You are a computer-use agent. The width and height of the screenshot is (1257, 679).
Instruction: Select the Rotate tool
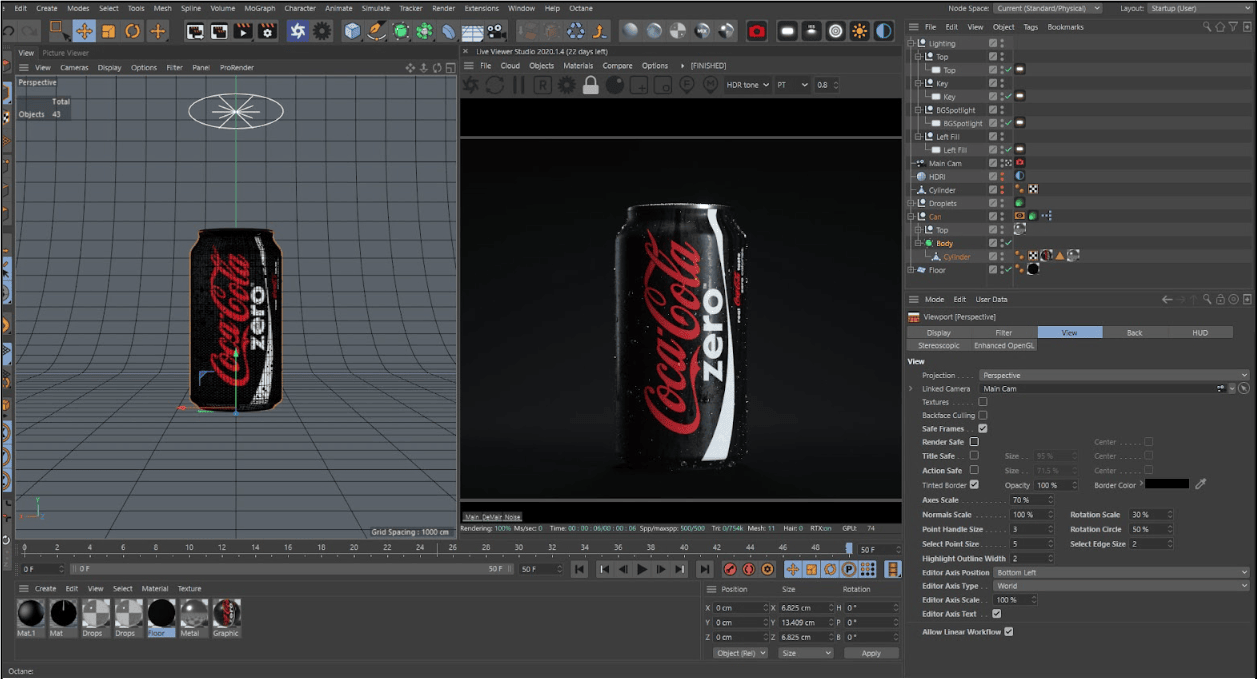pos(133,31)
